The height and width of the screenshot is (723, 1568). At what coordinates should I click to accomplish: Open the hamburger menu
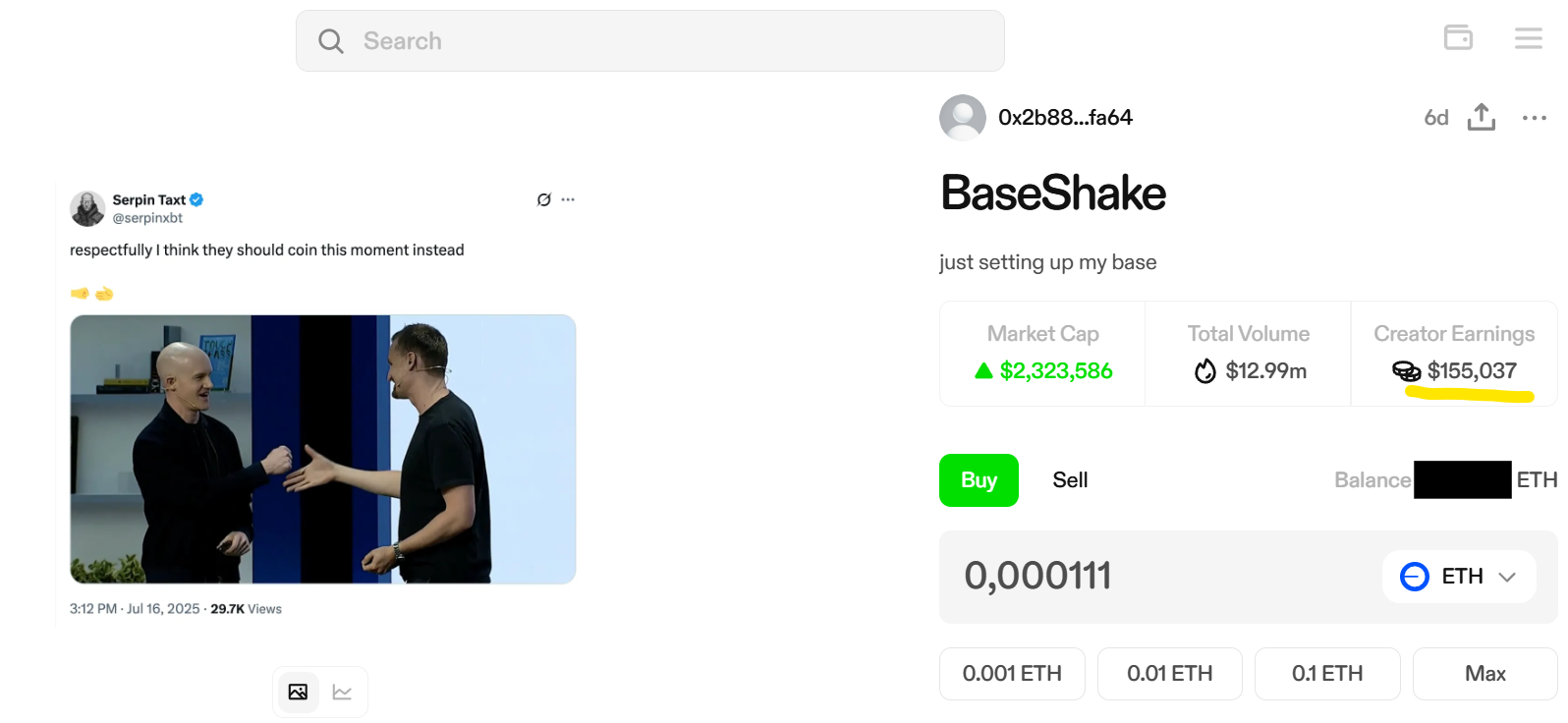click(1528, 38)
